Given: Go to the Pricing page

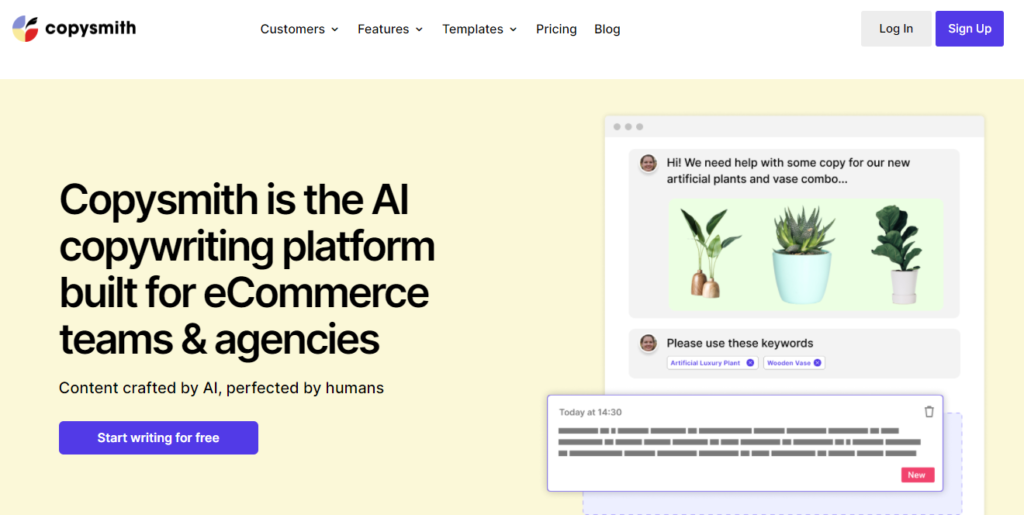Looking at the screenshot, I should (556, 29).
